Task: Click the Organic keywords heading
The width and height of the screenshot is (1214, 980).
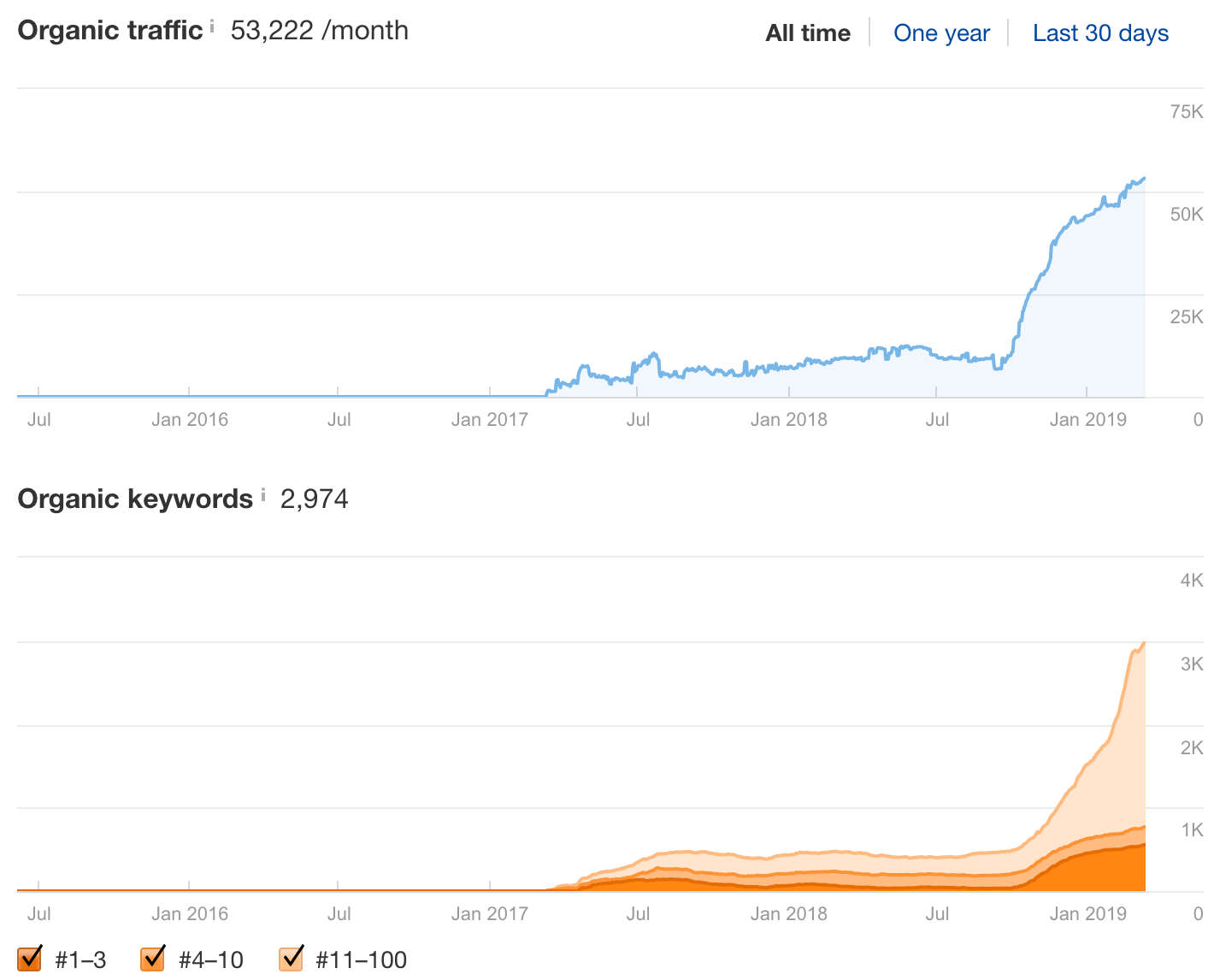Action: 134,499
